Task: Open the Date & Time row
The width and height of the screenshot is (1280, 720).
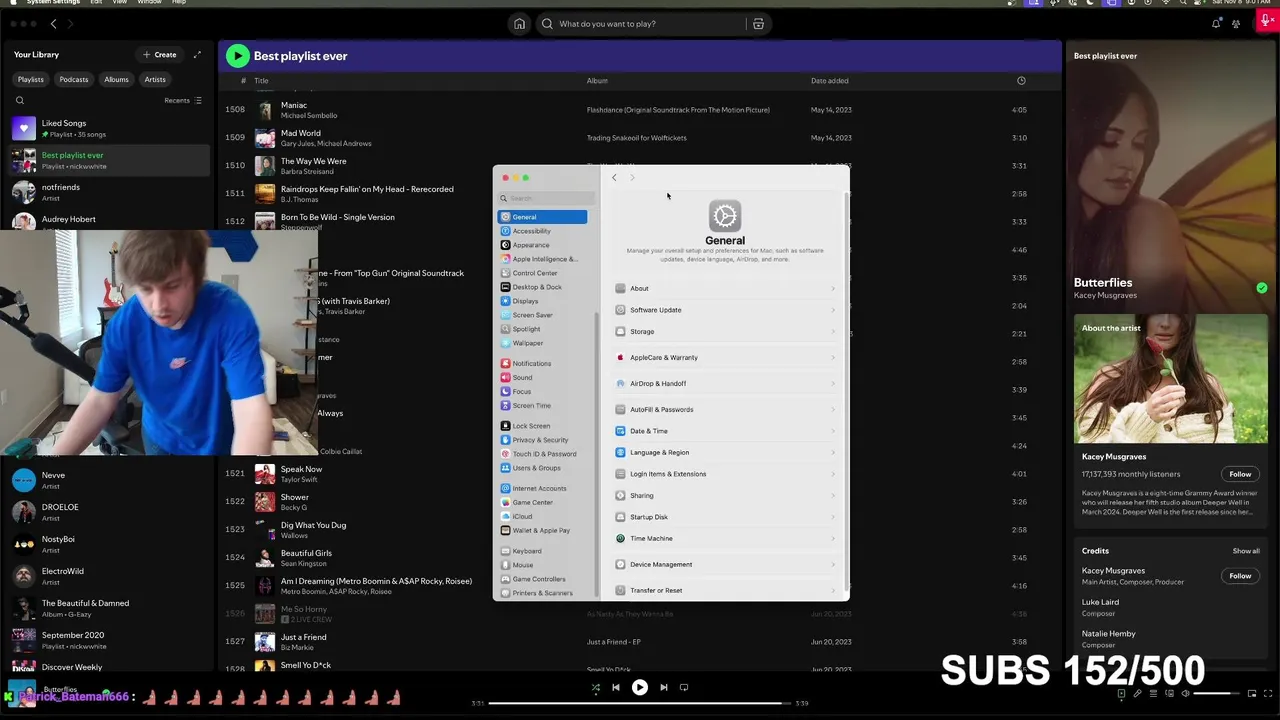Action: click(726, 431)
